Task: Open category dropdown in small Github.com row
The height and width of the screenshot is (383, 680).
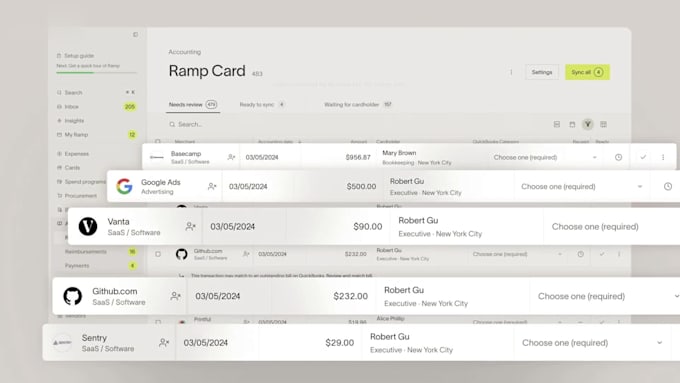Action: click(x=517, y=254)
